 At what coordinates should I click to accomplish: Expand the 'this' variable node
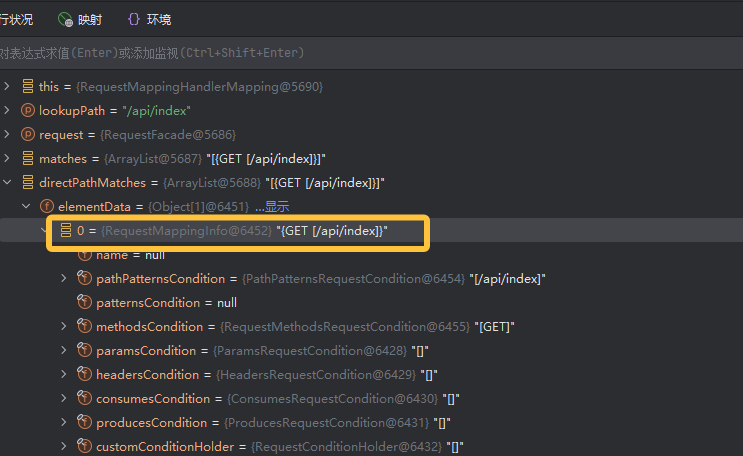click(7, 87)
